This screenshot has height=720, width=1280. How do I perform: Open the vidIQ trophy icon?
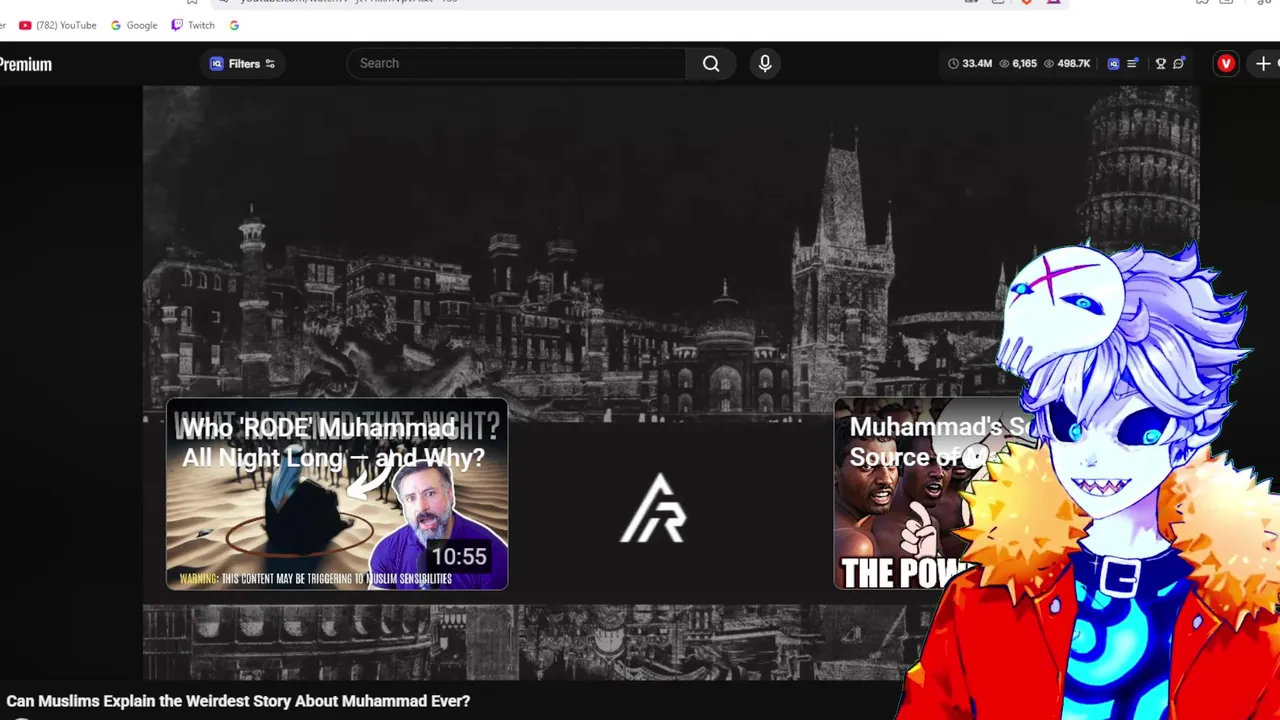pos(1160,63)
